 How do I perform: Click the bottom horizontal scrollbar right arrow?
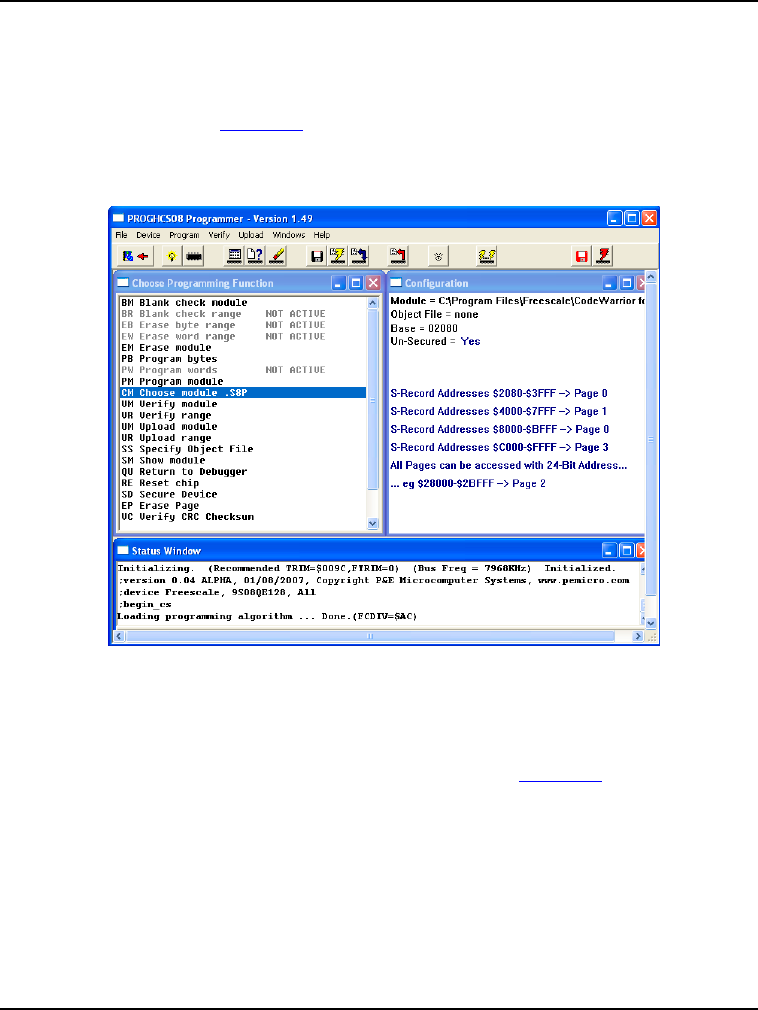pyautogui.click(x=638, y=636)
